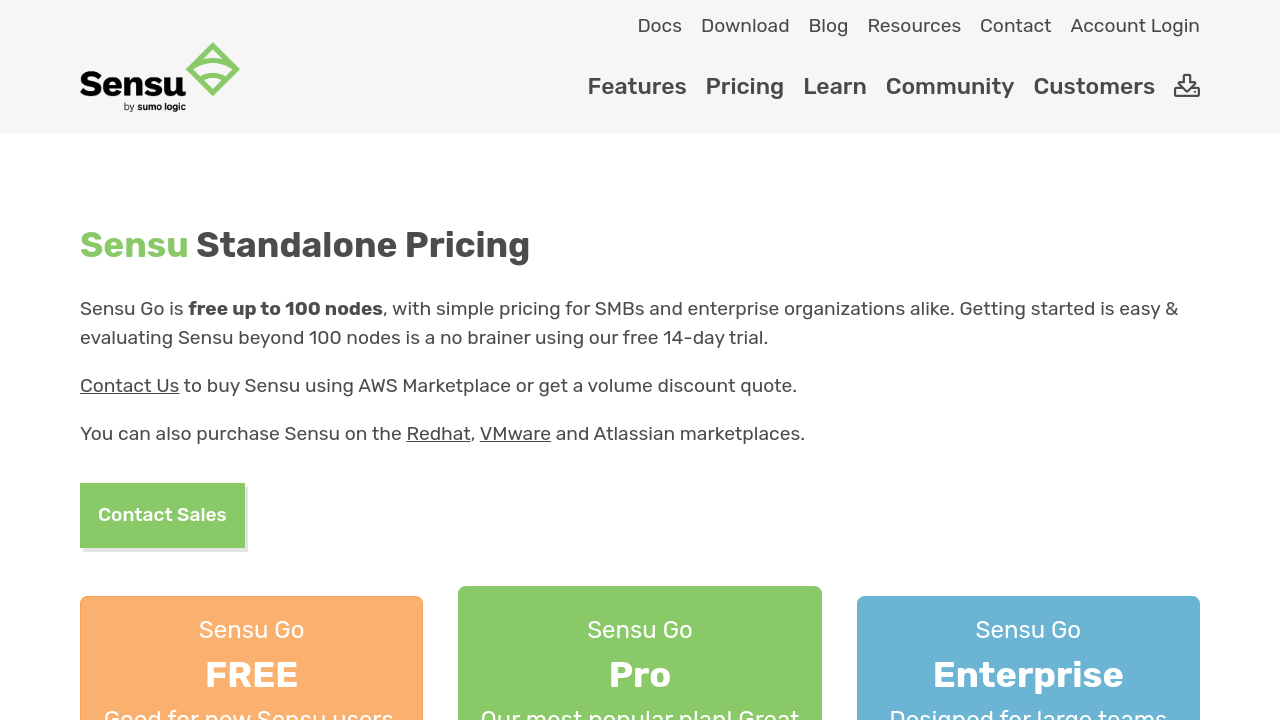
Task: Open the Redhat marketplace link
Action: click(438, 434)
